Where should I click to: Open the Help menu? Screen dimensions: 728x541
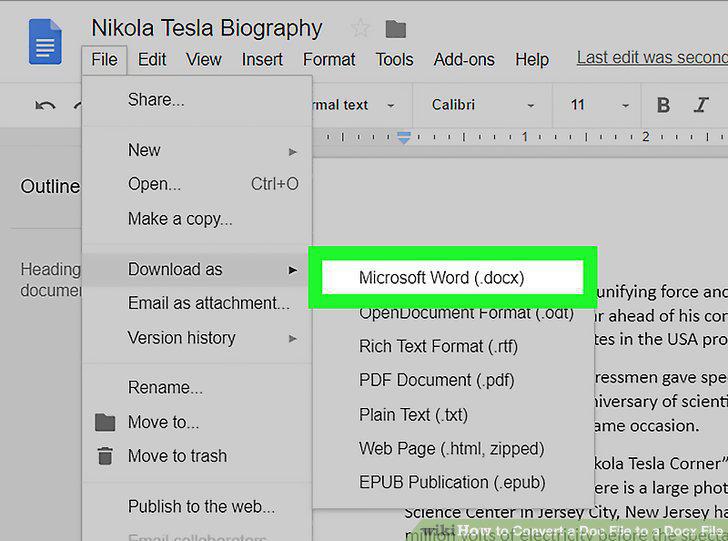click(x=532, y=59)
